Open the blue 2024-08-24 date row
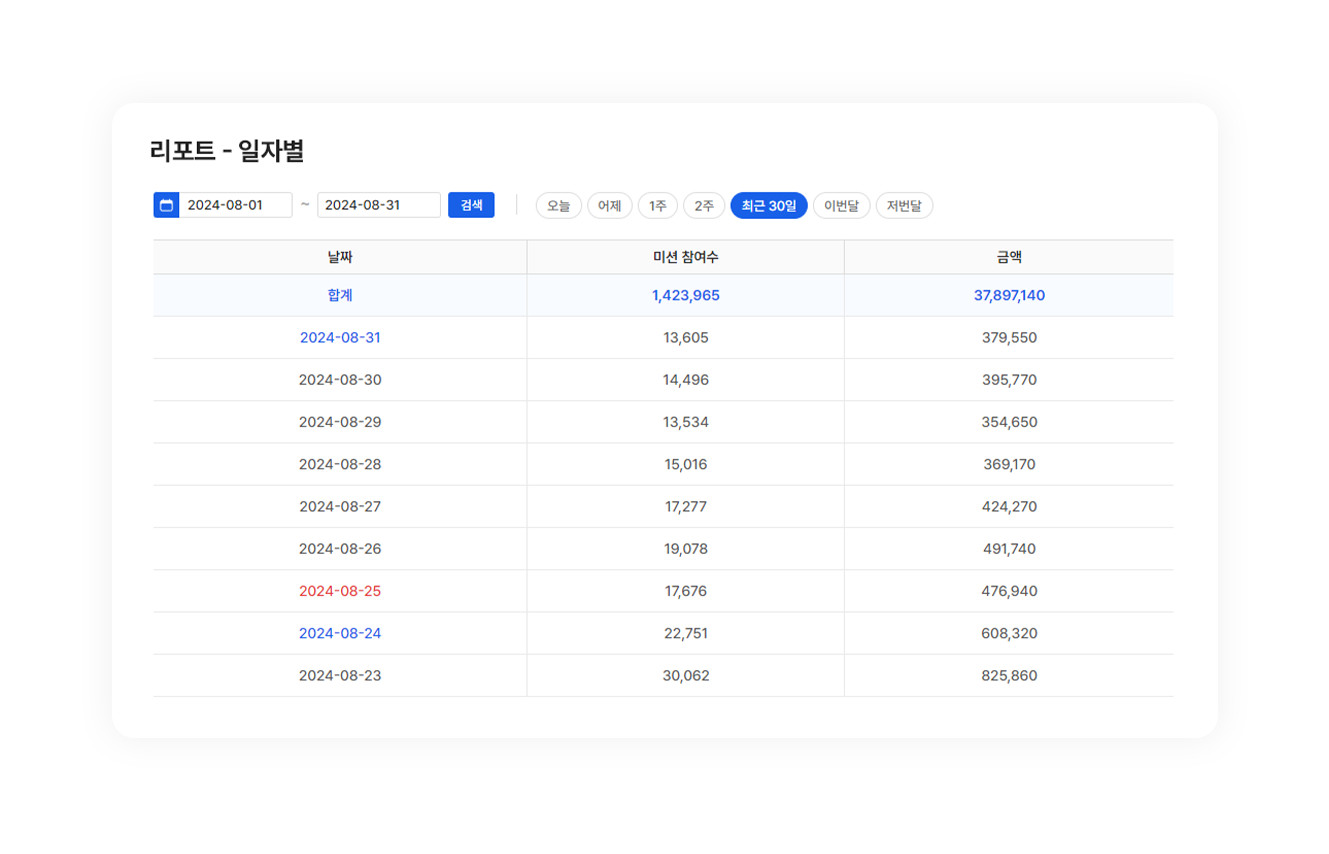 340,633
